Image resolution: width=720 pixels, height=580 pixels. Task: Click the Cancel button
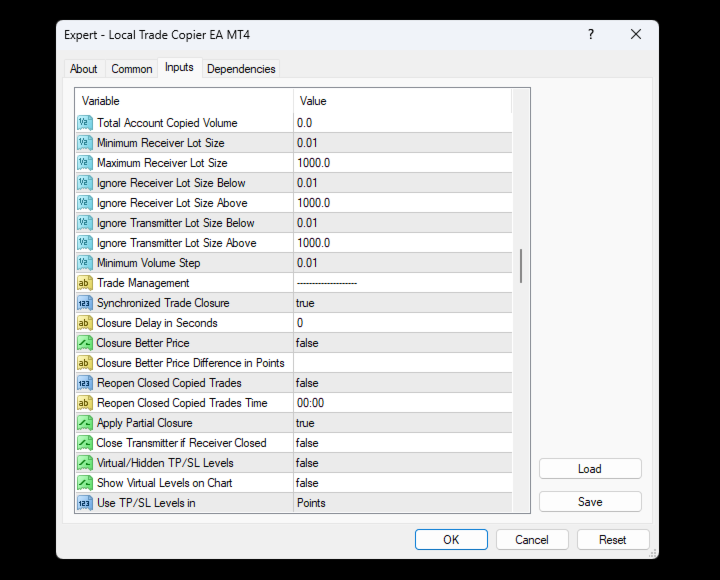(532, 540)
